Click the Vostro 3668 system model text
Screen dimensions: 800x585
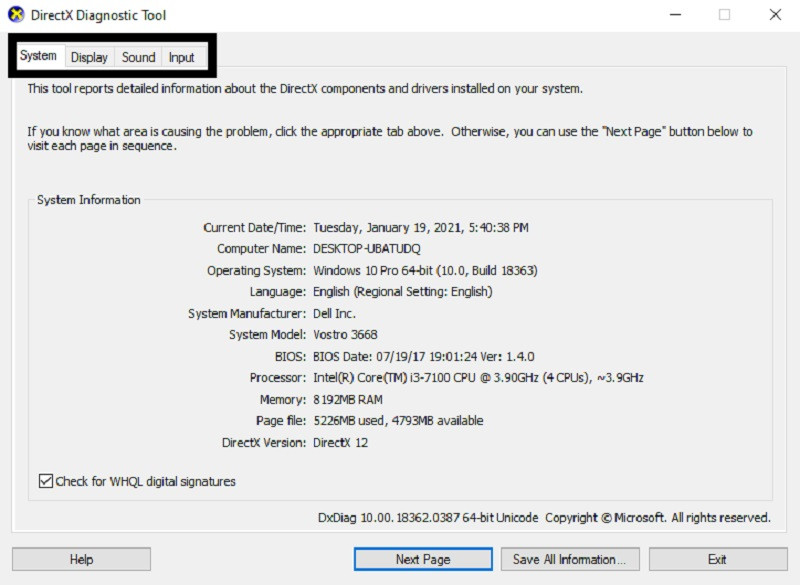point(345,335)
